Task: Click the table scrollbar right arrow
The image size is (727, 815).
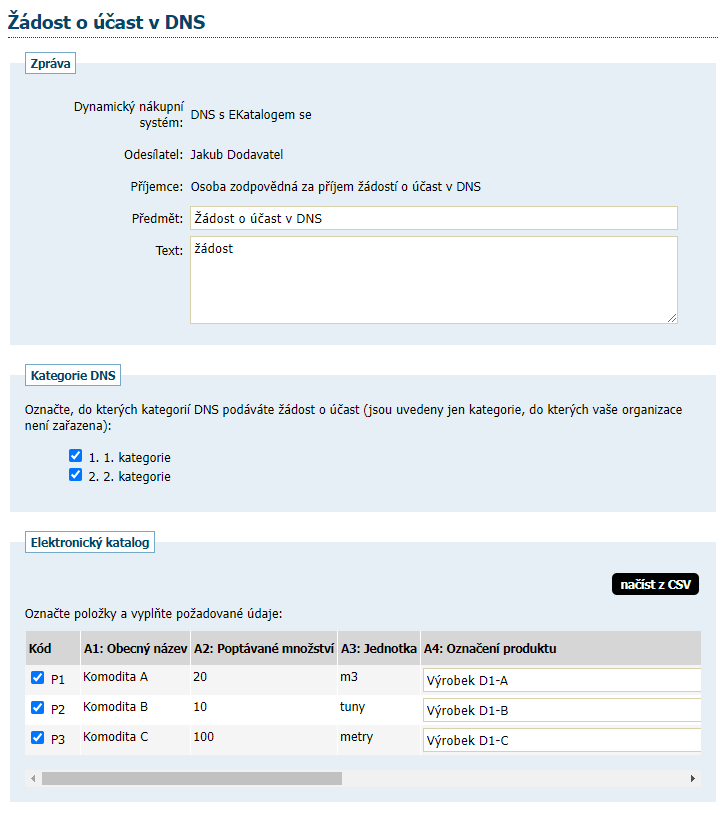Action: tap(692, 778)
